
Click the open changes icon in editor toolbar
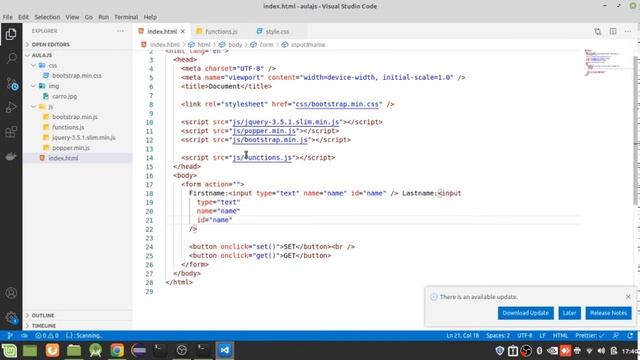[x=598, y=31]
